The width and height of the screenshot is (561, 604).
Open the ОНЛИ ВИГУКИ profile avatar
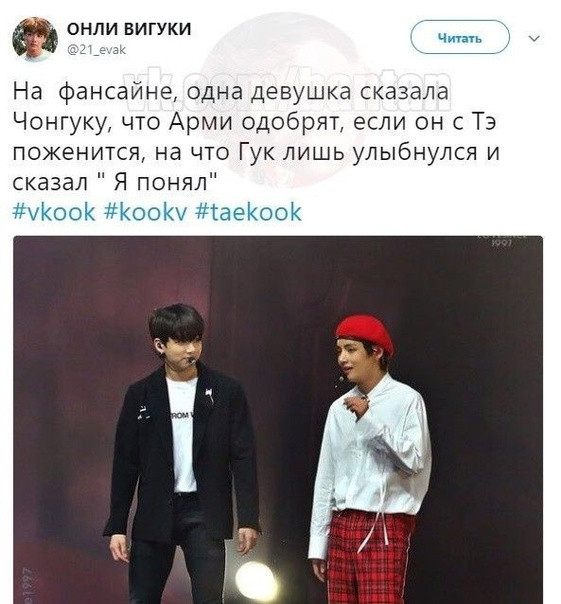click(x=35, y=39)
